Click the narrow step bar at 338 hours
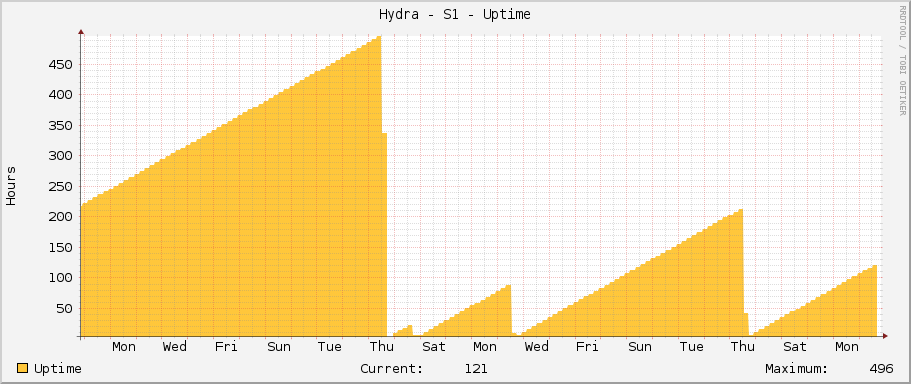 pos(384,235)
